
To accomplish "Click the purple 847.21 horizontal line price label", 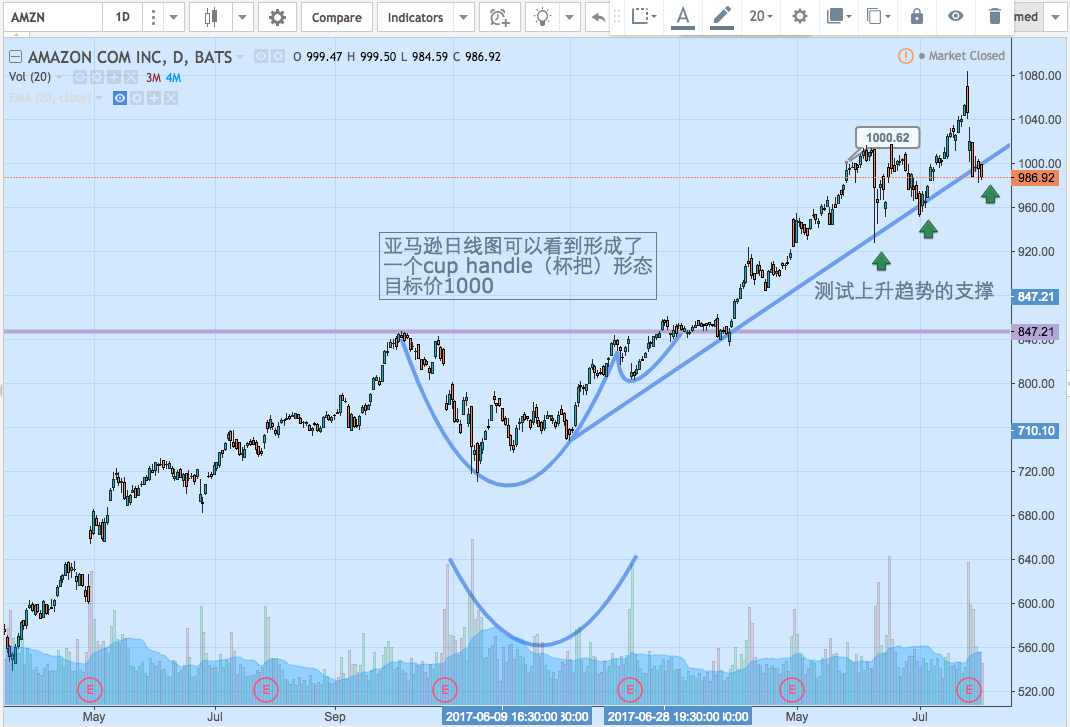I will [x=1035, y=332].
